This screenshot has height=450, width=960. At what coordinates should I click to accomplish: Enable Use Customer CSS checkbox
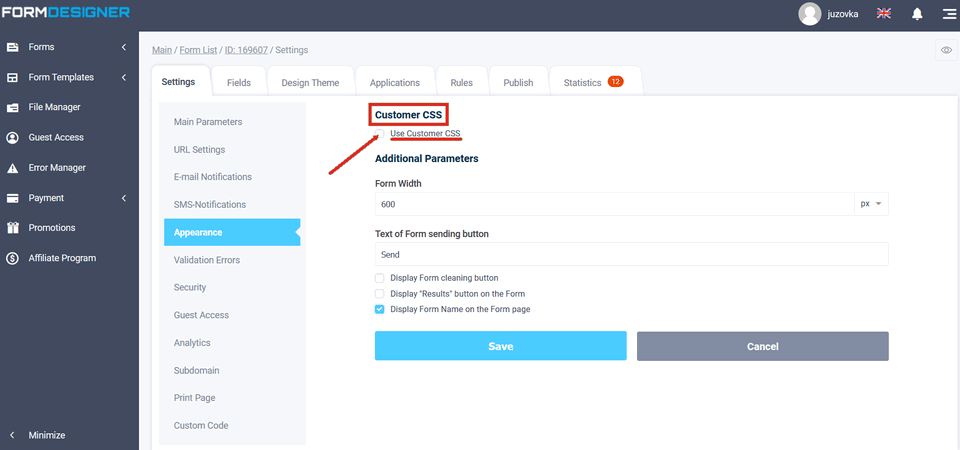[380, 134]
